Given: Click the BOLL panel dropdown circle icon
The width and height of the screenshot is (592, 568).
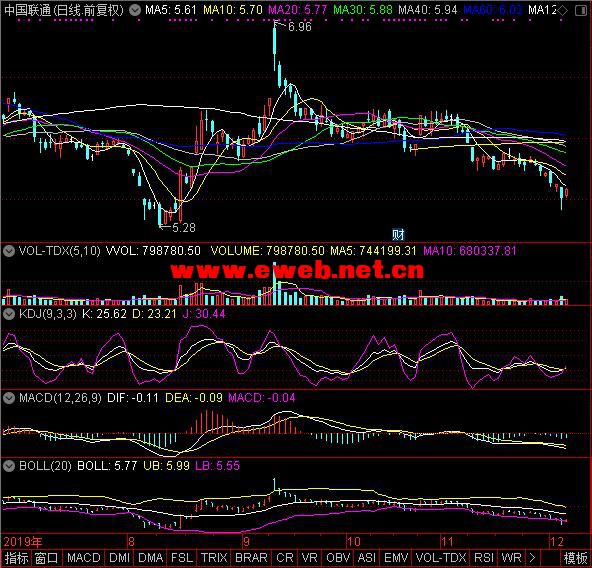Looking at the screenshot, I should 9,466.
